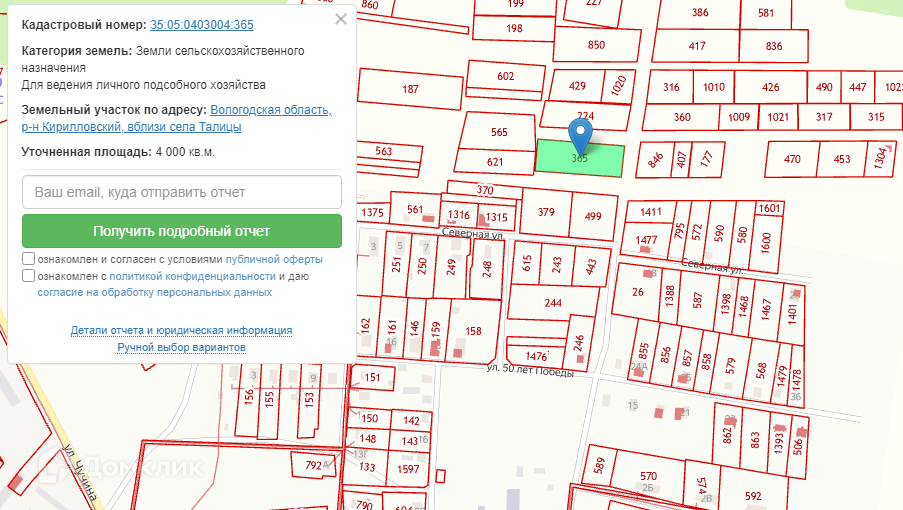Screen dimensions: 903x510
Task: Select parcel 429 on the map
Action: (x=576, y=86)
